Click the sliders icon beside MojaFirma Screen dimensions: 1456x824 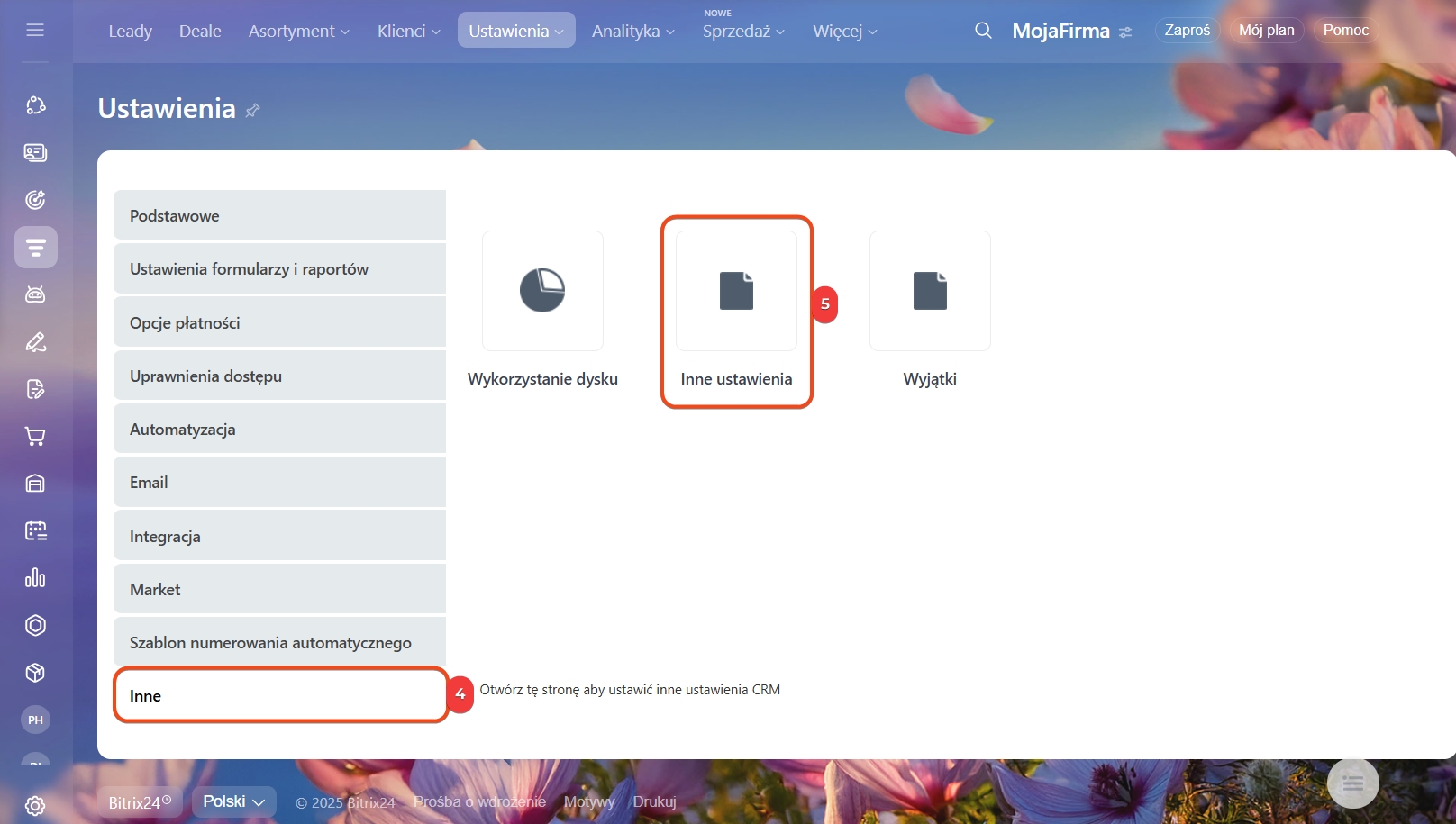[x=1125, y=32]
